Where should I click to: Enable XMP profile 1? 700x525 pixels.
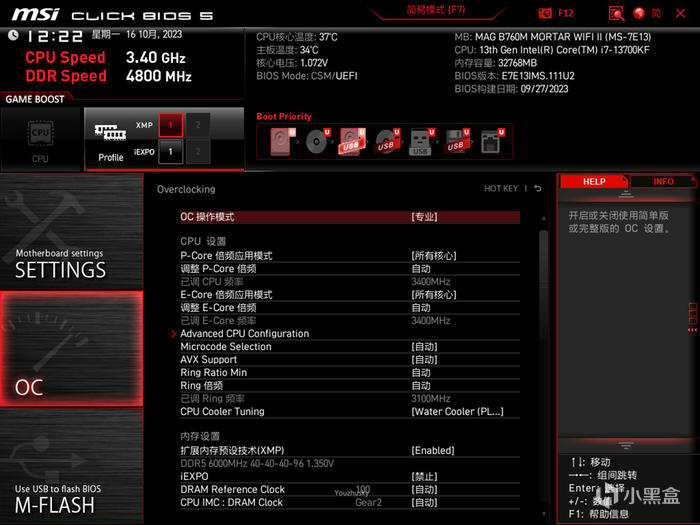pos(171,125)
